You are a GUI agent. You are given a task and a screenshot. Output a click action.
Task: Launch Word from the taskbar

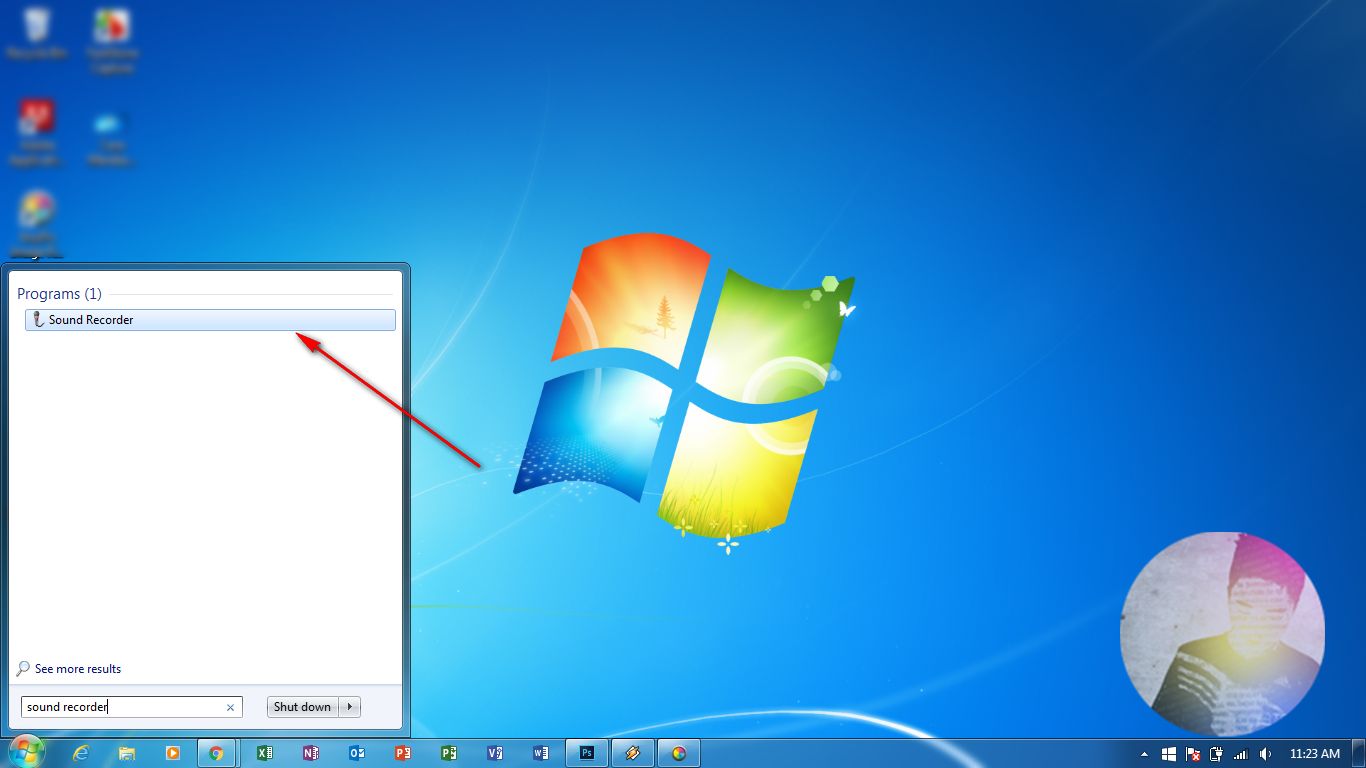(x=540, y=753)
